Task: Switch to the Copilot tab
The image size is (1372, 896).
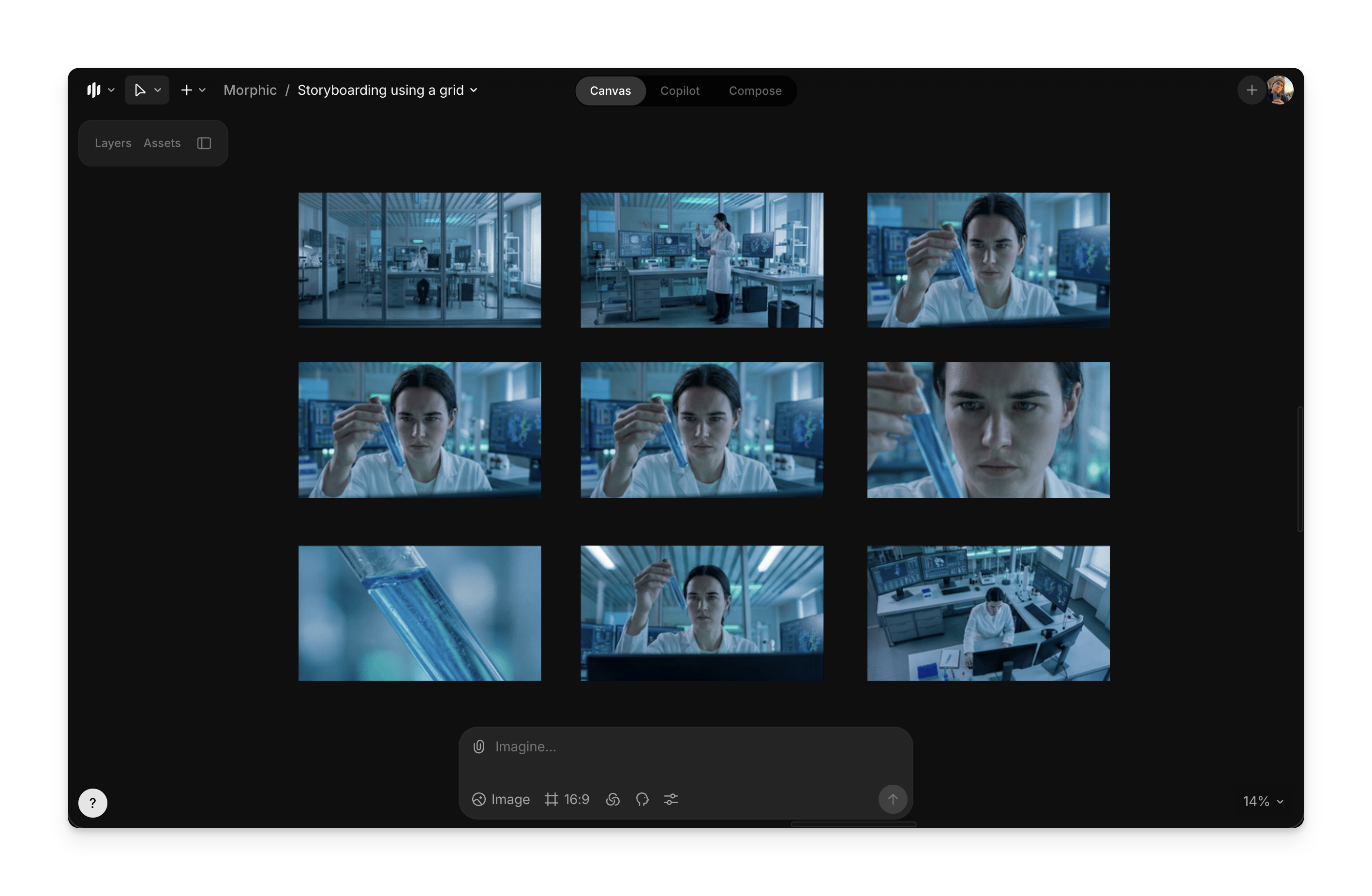Action: click(x=680, y=91)
